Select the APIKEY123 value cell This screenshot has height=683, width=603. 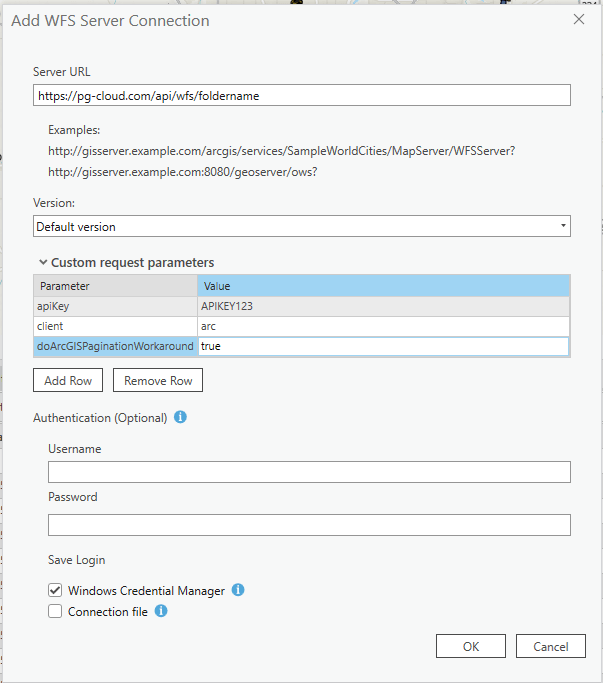(x=383, y=306)
